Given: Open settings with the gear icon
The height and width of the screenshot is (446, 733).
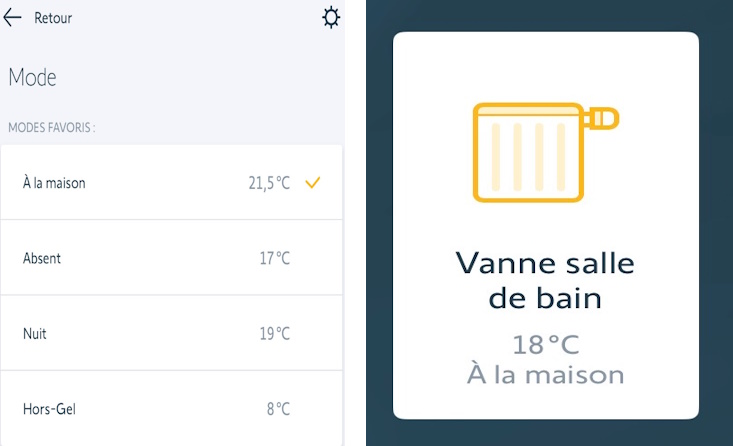Looking at the screenshot, I should coord(331,18).
